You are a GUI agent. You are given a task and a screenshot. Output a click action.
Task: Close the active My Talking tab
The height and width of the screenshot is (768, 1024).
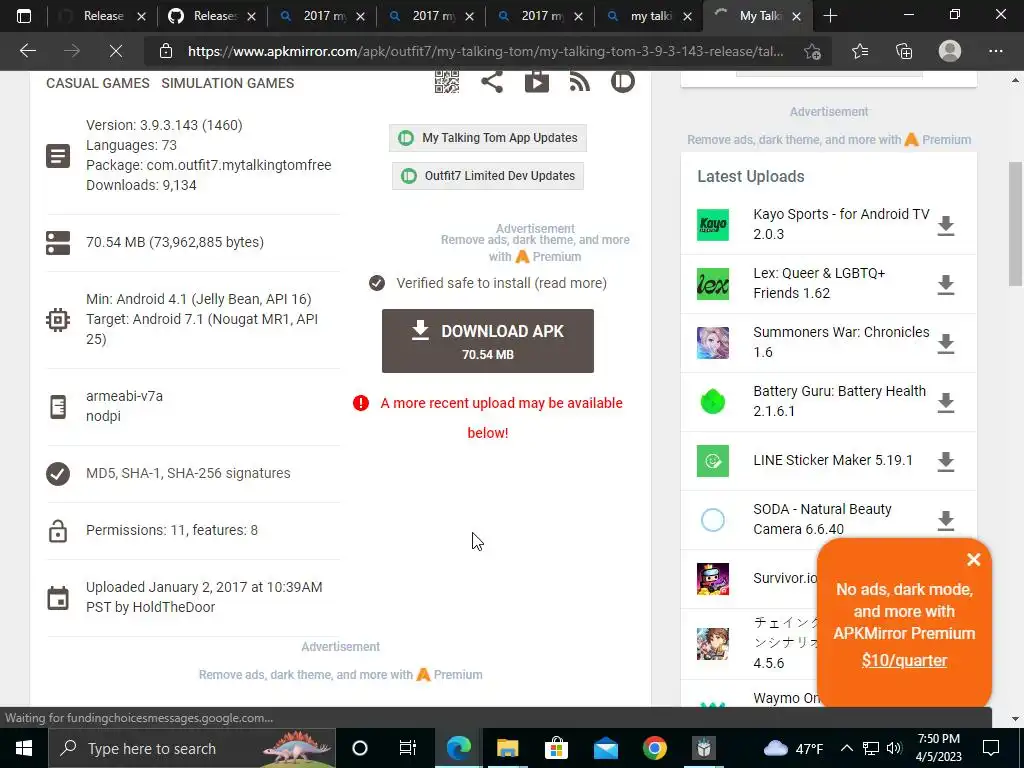(x=796, y=17)
